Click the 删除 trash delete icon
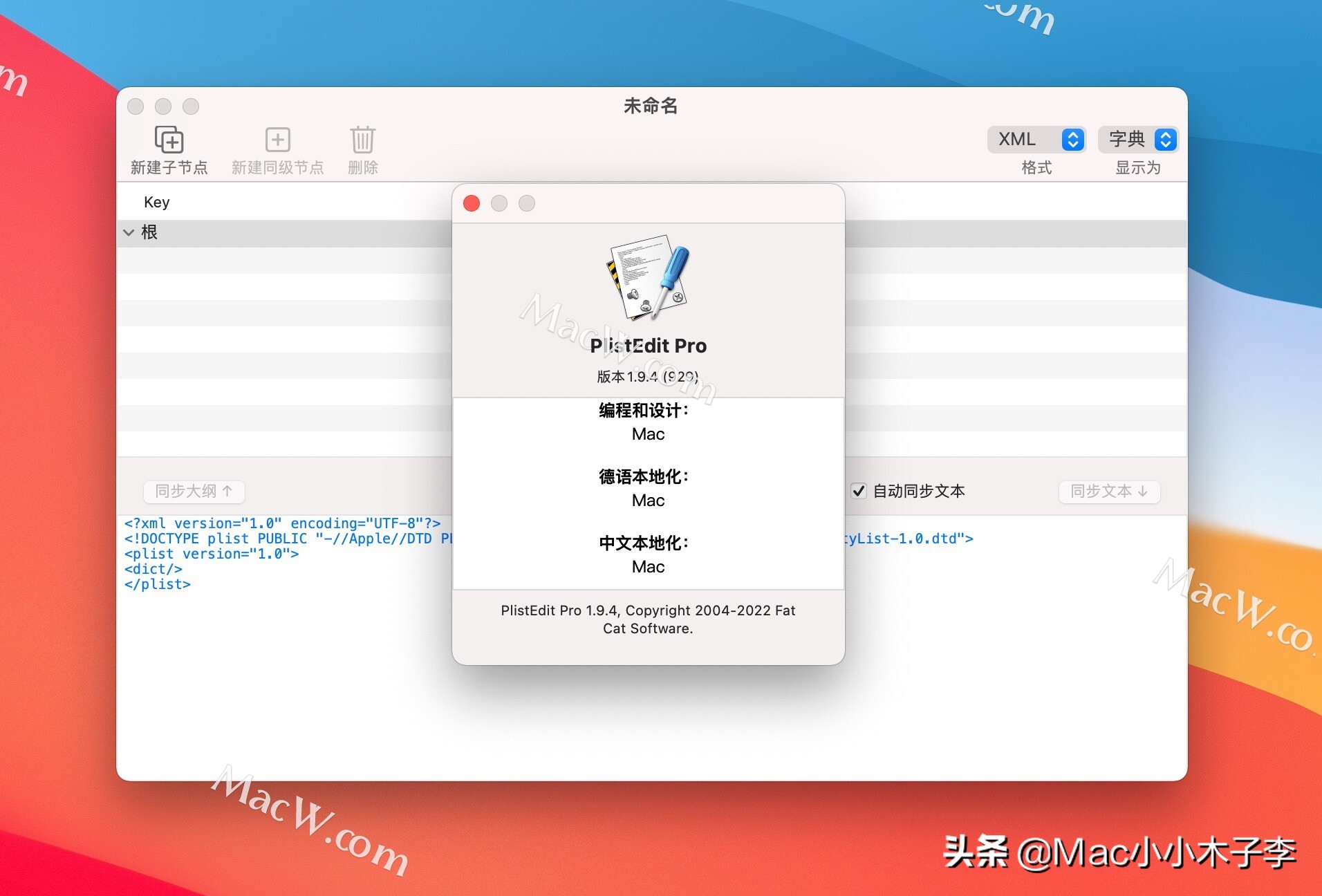The image size is (1322, 896). point(362,139)
